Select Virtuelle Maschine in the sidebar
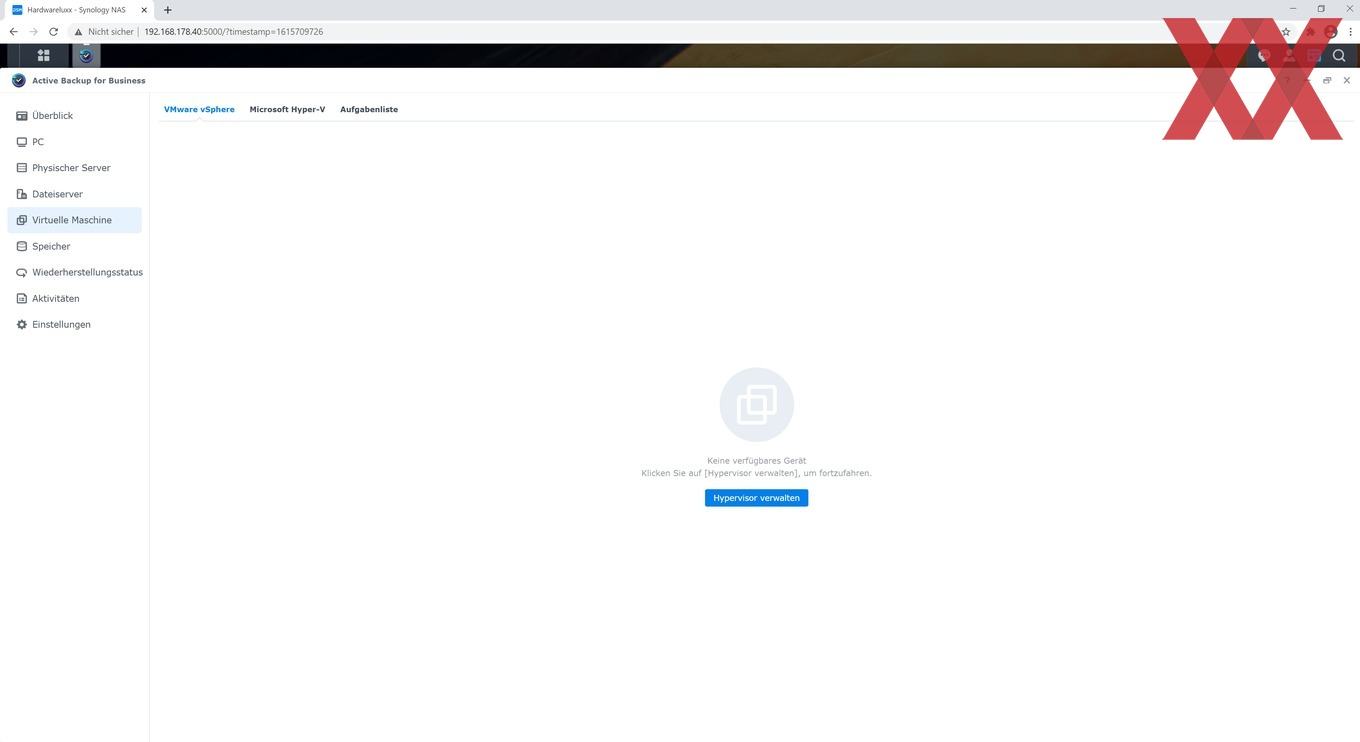Image resolution: width=1360 pixels, height=742 pixels. (74, 220)
